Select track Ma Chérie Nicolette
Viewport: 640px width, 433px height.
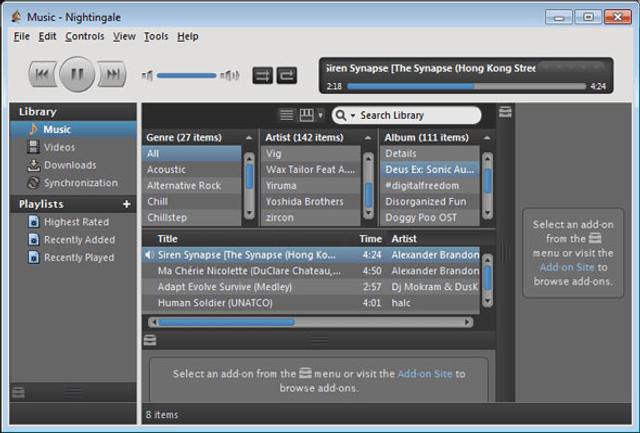[311, 271]
